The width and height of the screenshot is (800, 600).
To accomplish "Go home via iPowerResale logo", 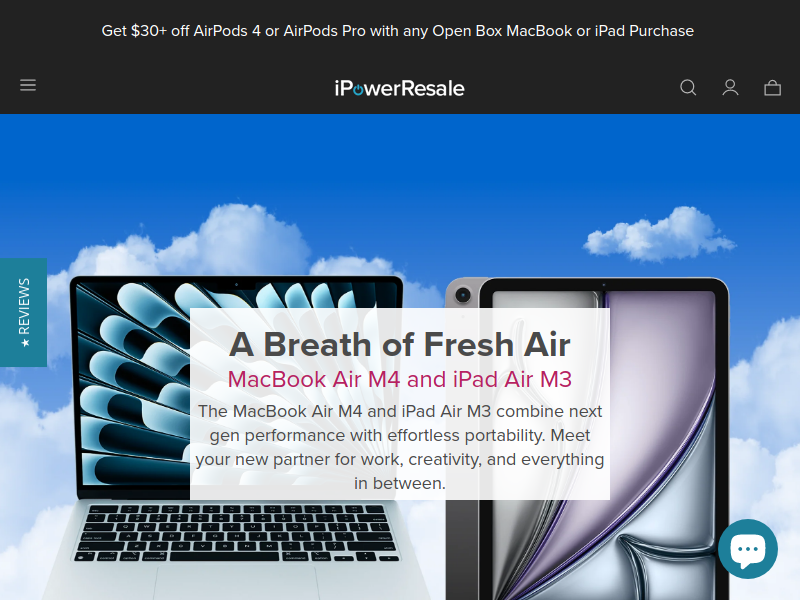I will click(399, 88).
